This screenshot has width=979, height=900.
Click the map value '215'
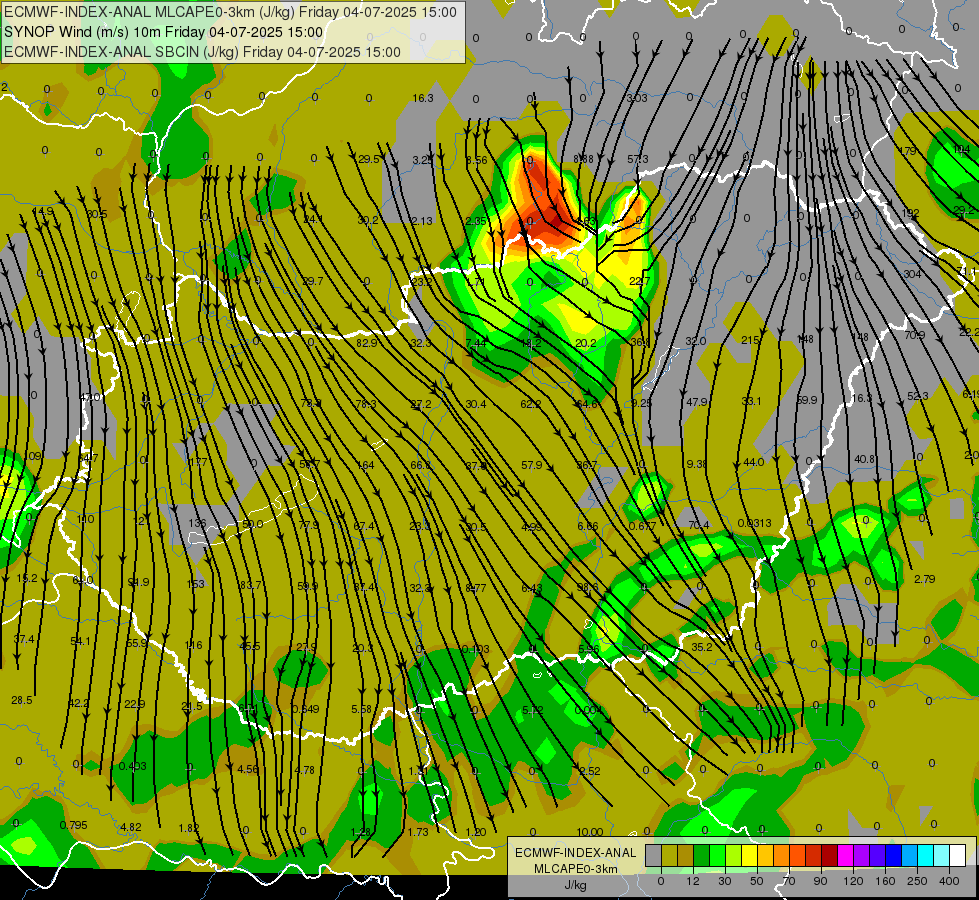point(750,340)
